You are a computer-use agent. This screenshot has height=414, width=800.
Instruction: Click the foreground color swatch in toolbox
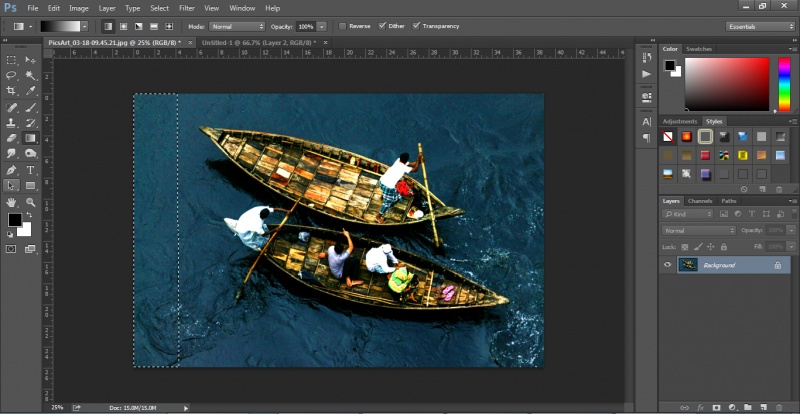(x=15, y=220)
